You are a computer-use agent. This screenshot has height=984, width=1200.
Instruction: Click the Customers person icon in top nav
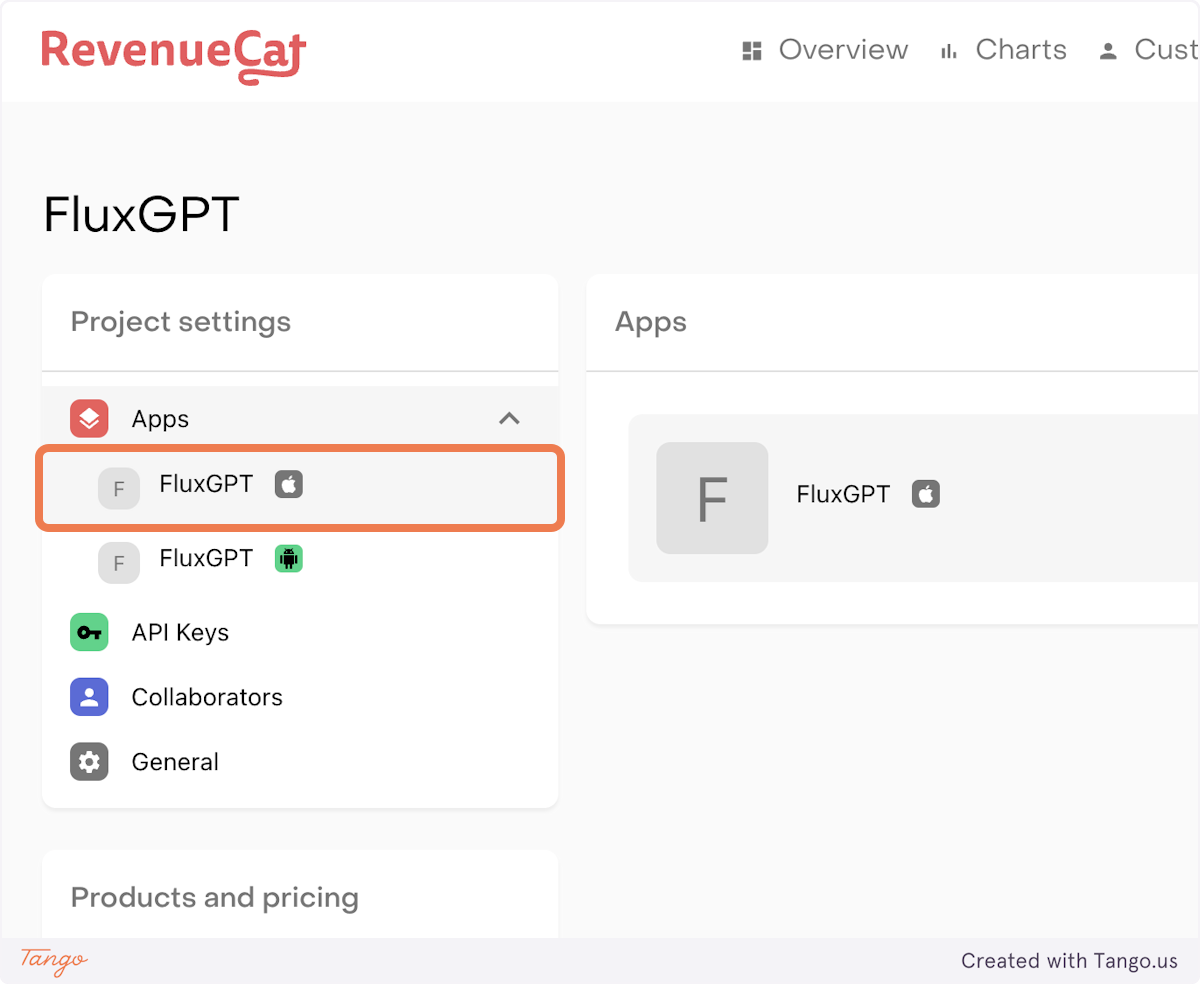click(x=1108, y=51)
